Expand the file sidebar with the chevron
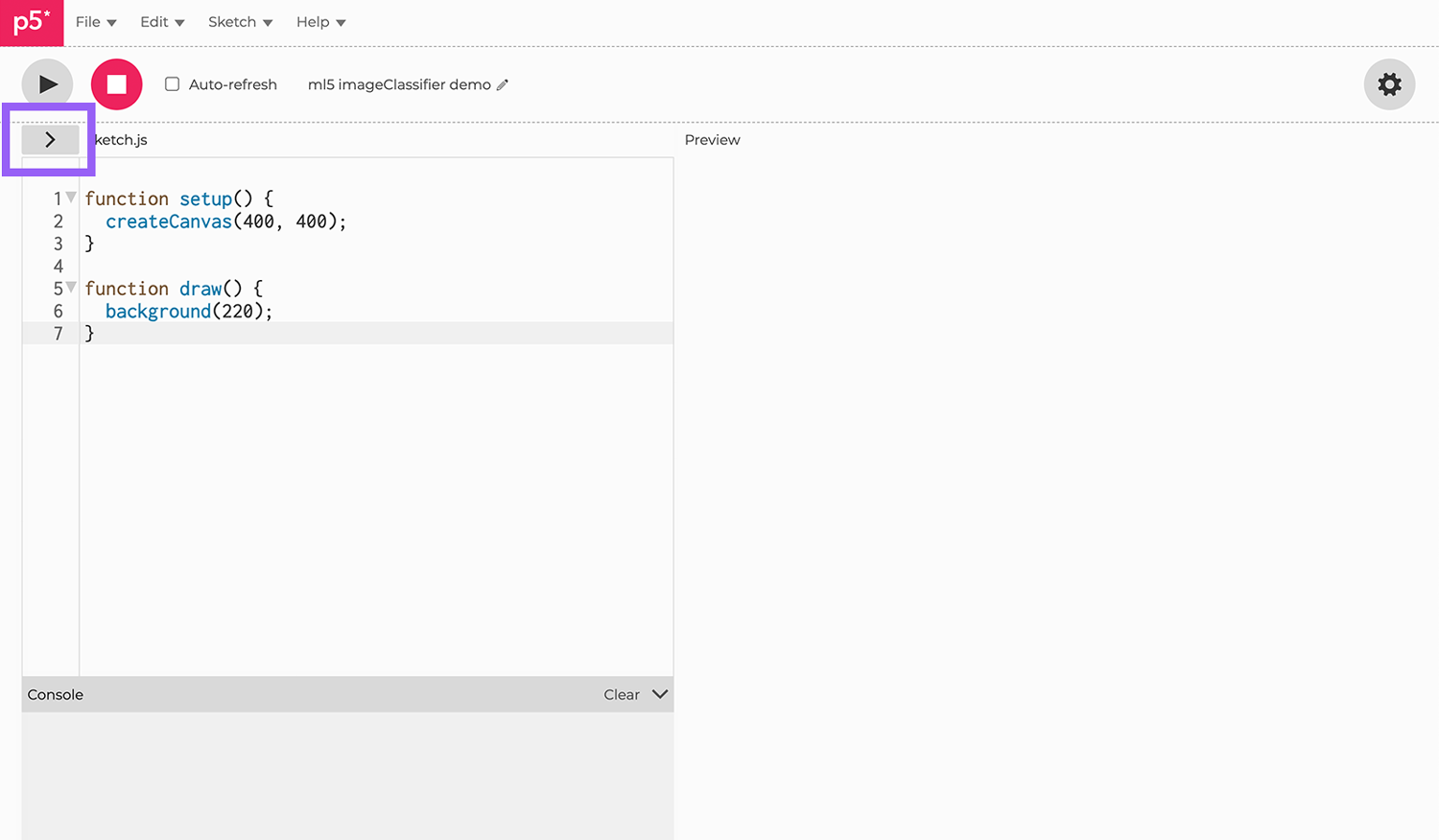The image size is (1439, 840). pos(50,140)
